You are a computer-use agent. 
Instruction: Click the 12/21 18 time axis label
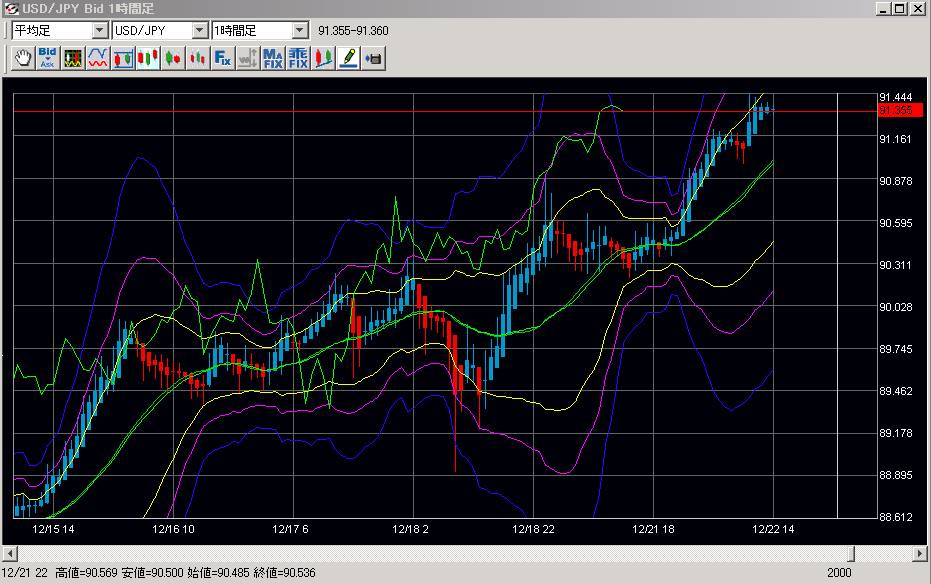pos(653,529)
